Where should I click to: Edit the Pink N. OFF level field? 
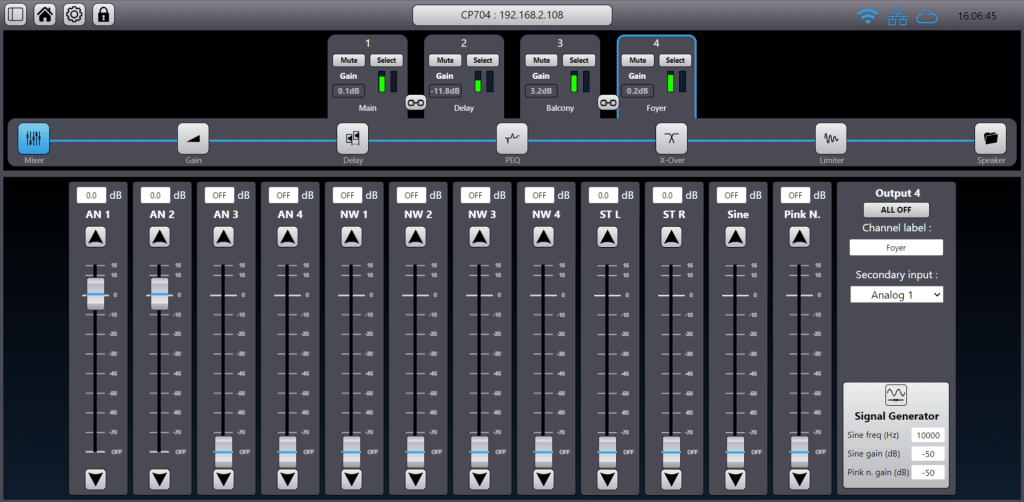[x=795, y=195]
